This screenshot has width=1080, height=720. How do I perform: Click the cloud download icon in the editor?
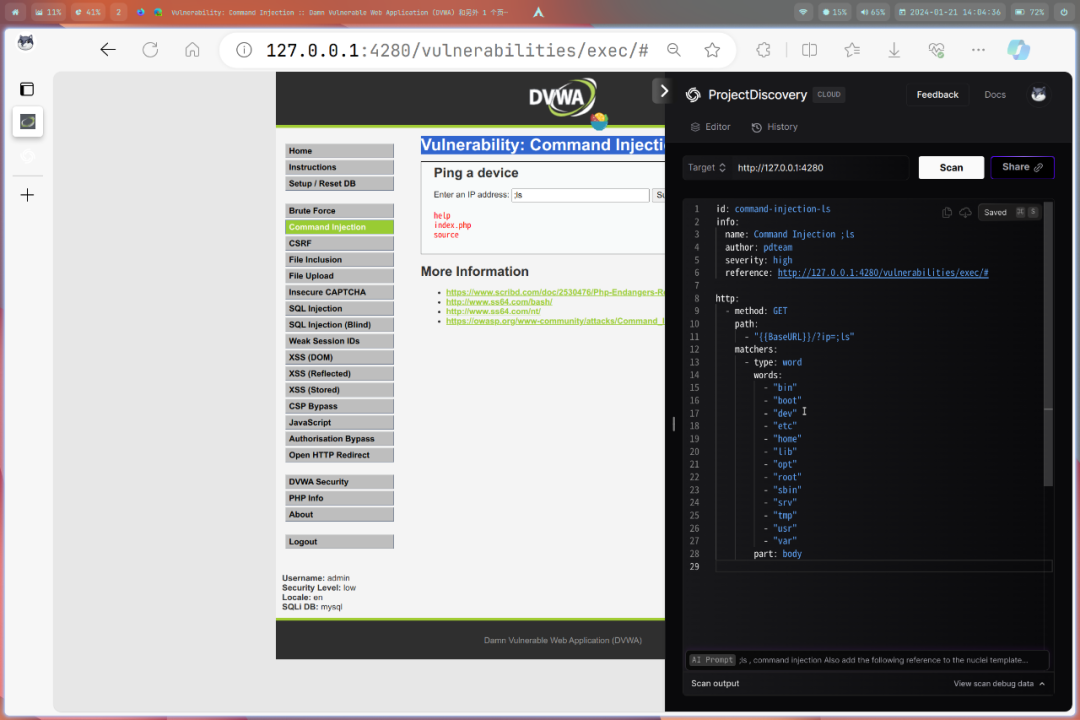(965, 212)
